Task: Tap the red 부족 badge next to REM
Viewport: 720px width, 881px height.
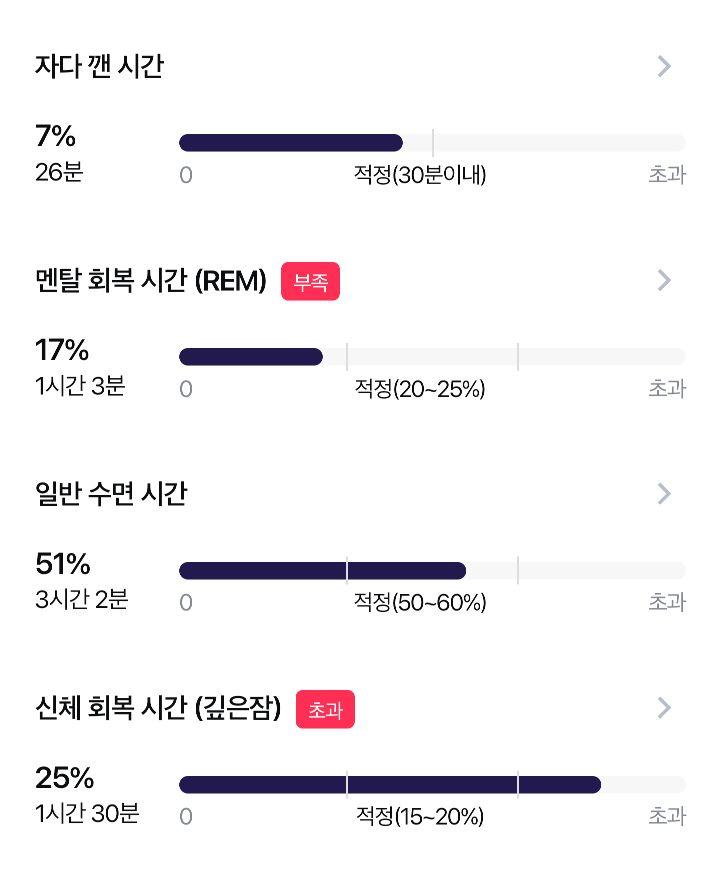Action: point(310,281)
